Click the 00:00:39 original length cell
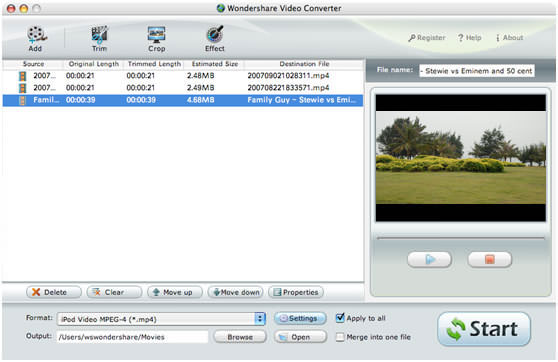The image size is (558, 362). [x=80, y=100]
